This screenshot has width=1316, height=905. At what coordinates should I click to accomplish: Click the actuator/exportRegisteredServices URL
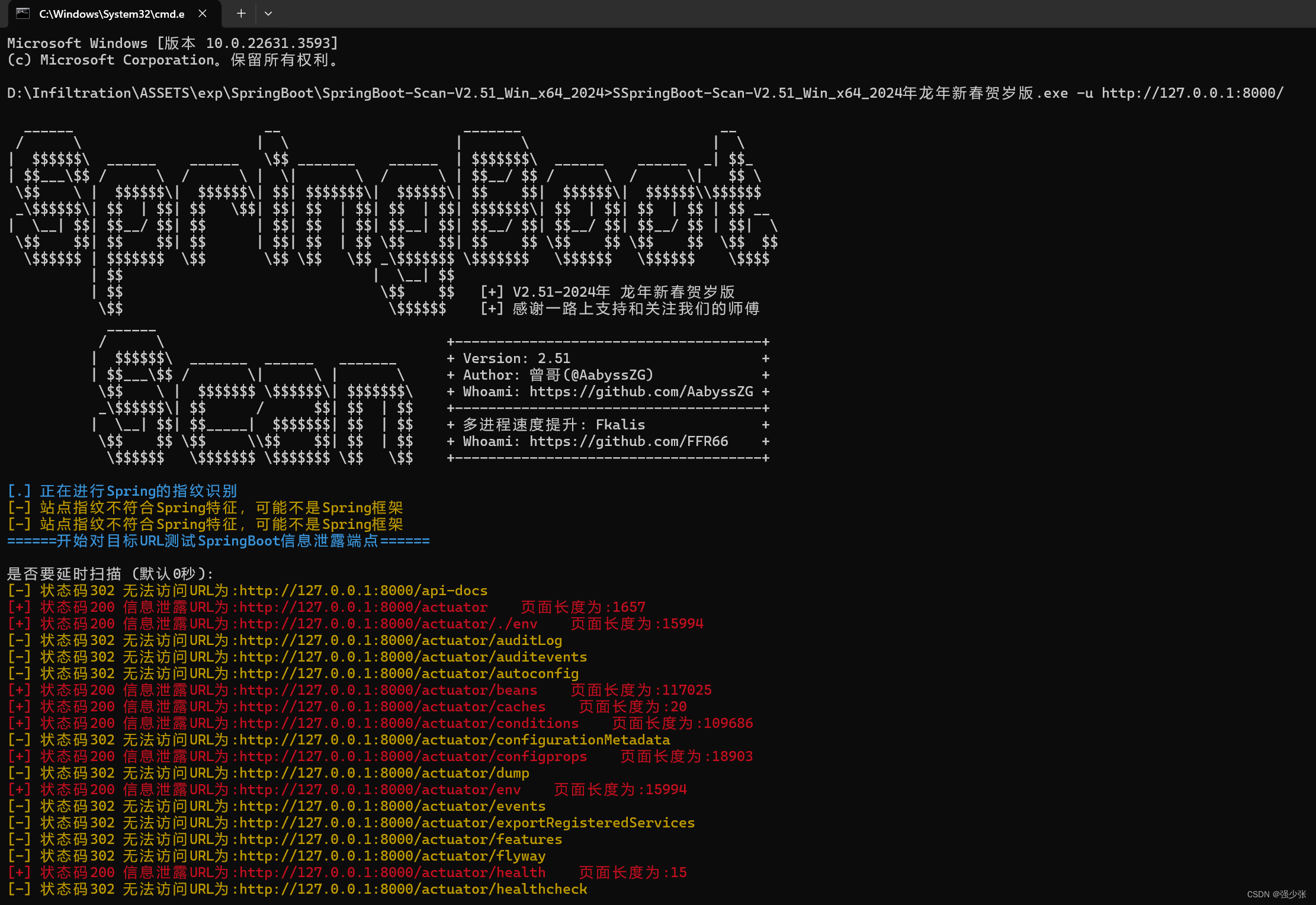pyautogui.click(x=467, y=823)
